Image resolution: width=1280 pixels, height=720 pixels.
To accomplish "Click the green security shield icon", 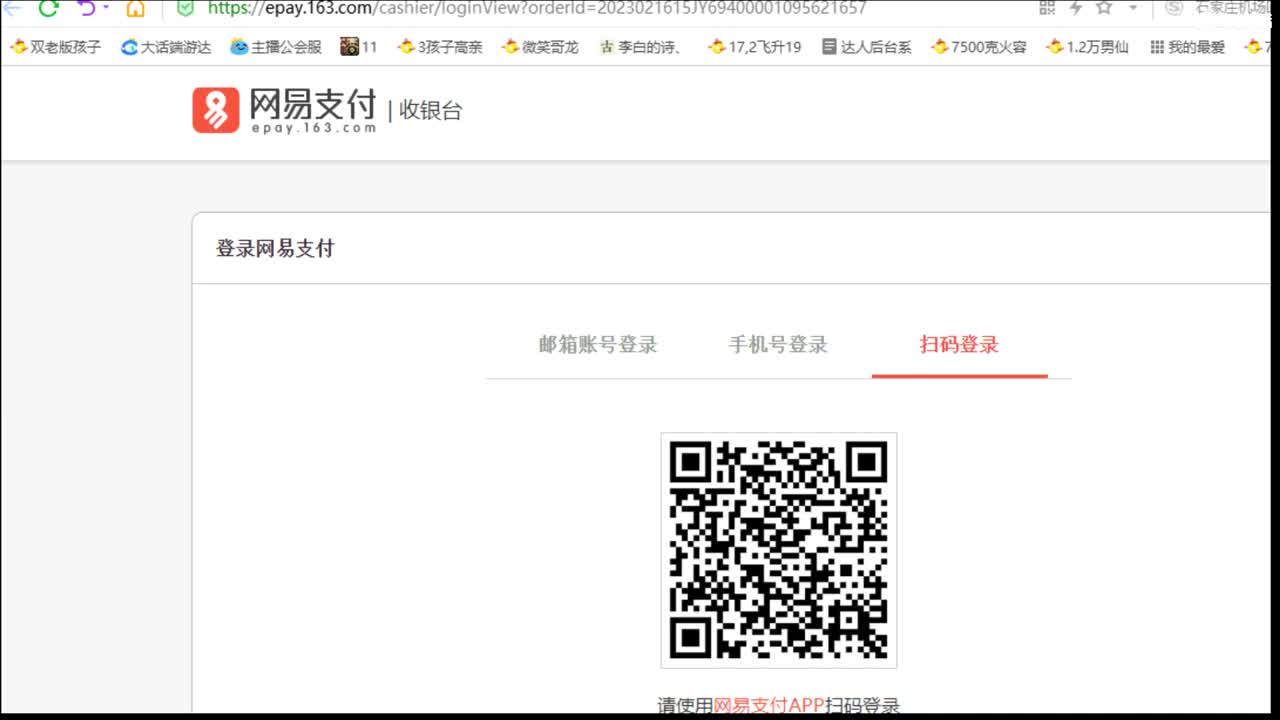I will pos(185,8).
